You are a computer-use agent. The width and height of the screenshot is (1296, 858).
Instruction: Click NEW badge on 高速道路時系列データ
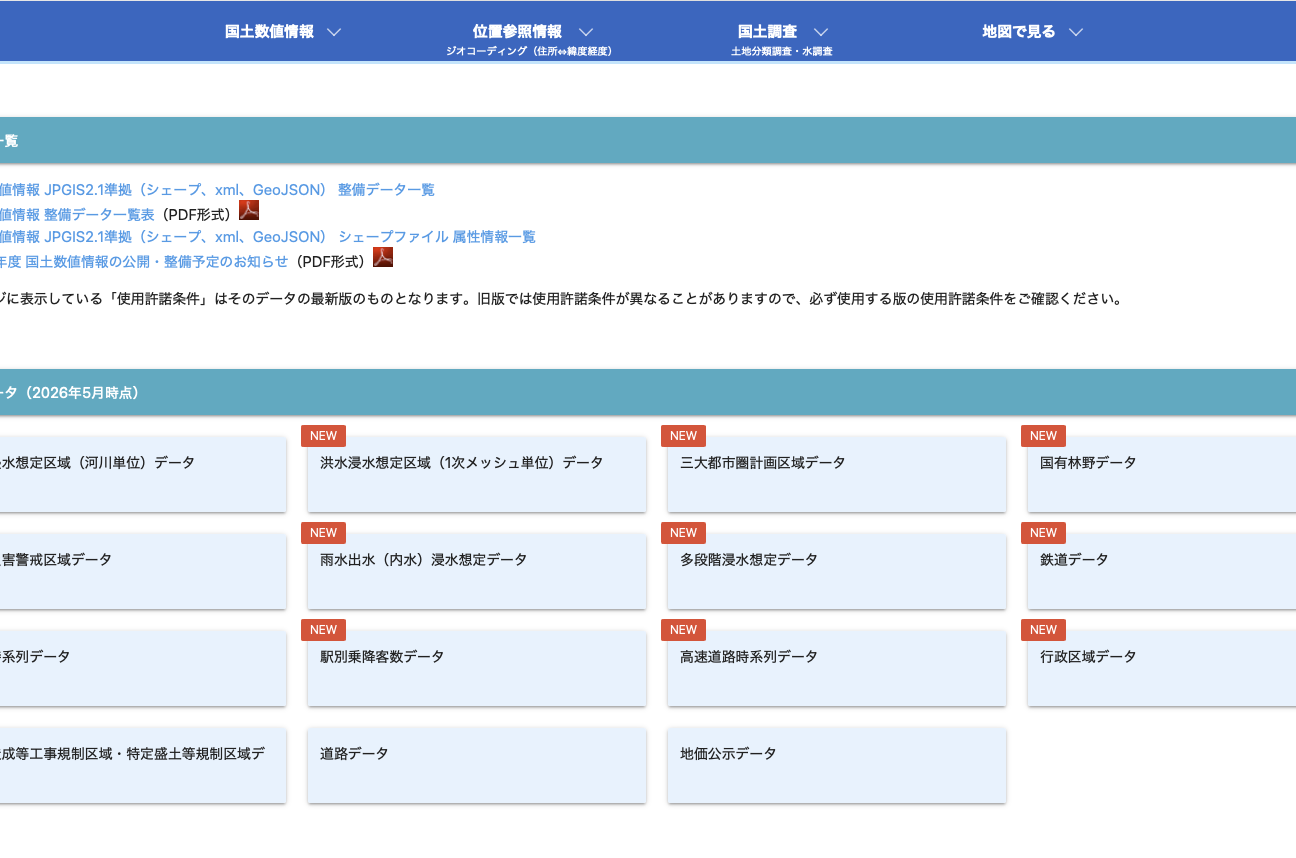(683, 630)
